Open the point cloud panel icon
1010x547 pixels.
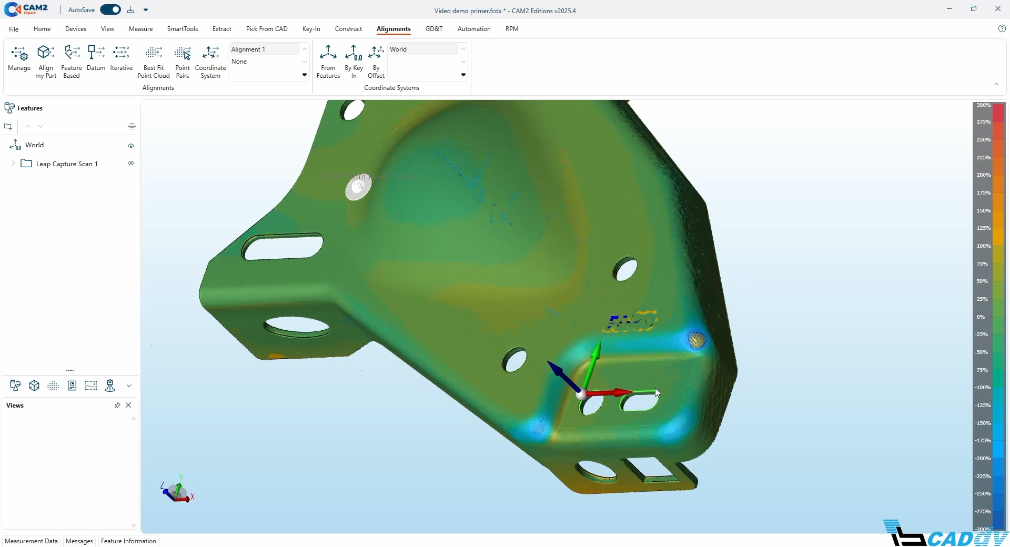[x=53, y=385]
